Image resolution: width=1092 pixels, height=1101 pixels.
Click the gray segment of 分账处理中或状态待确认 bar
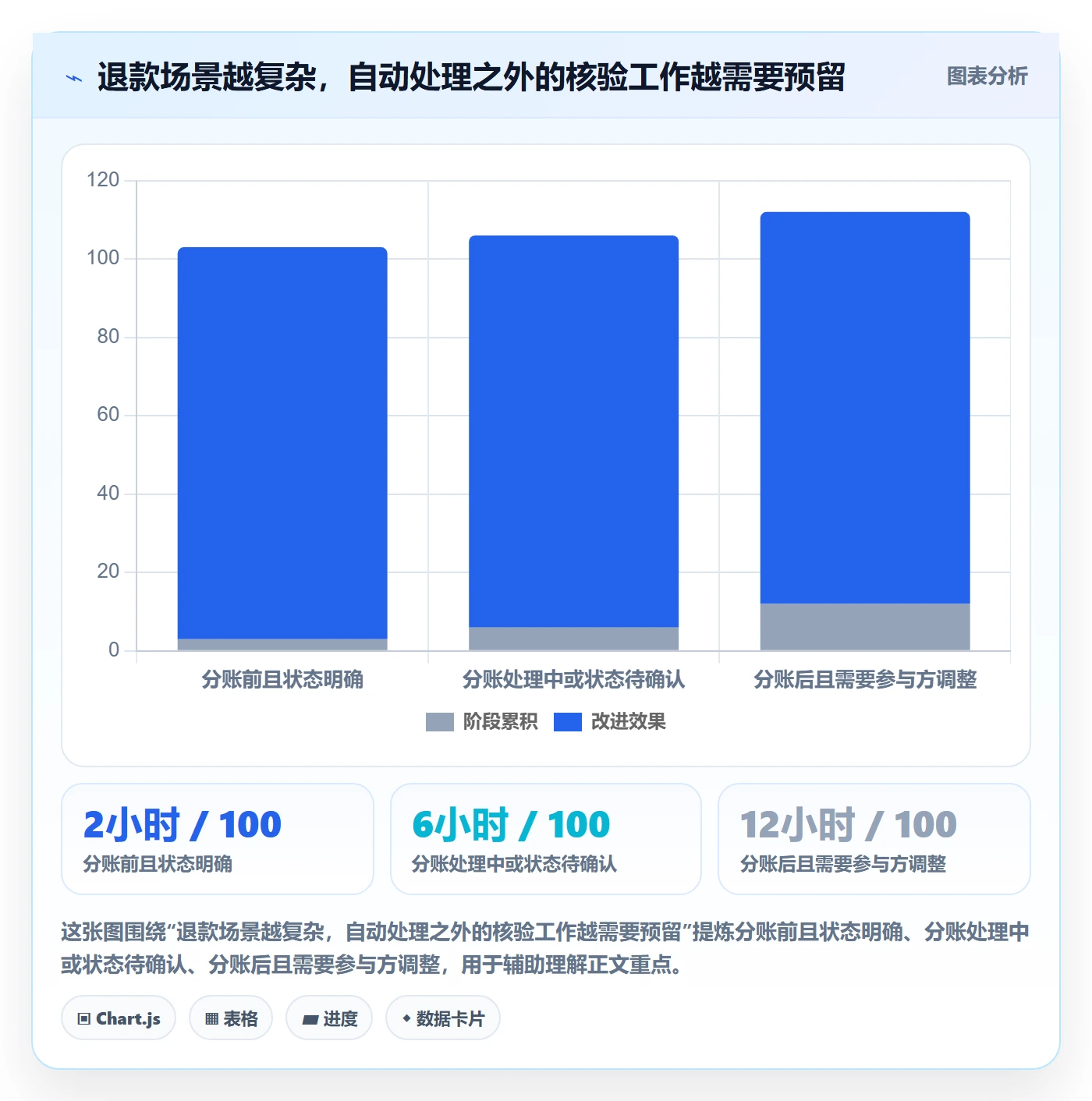[x=573, y=639]
